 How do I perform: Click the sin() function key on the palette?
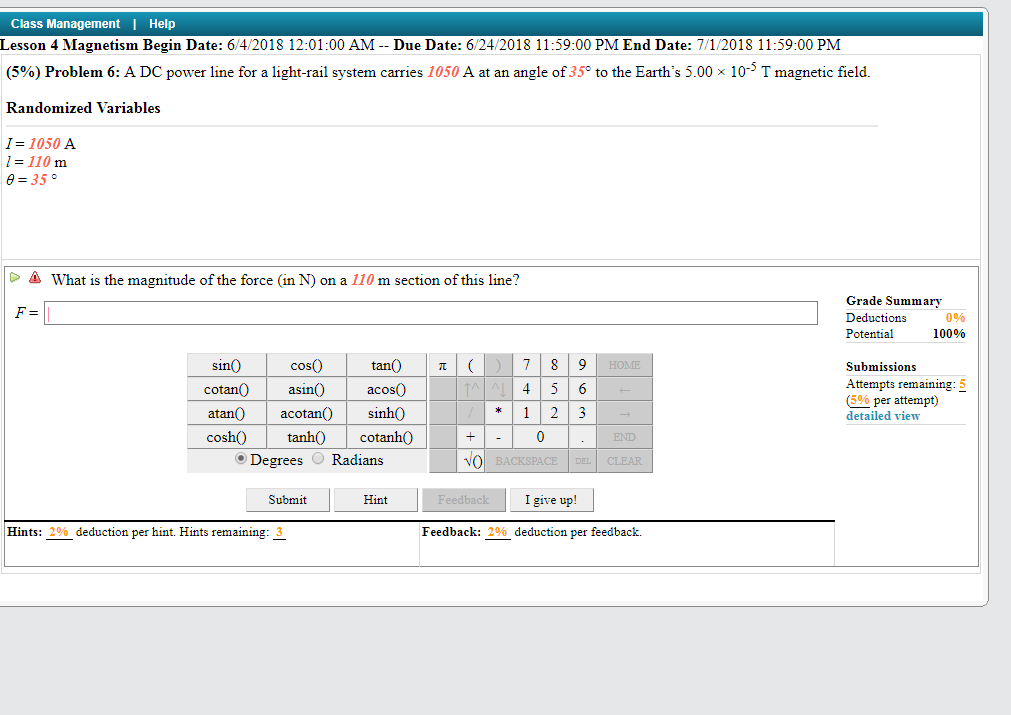(x=226, y=364)
